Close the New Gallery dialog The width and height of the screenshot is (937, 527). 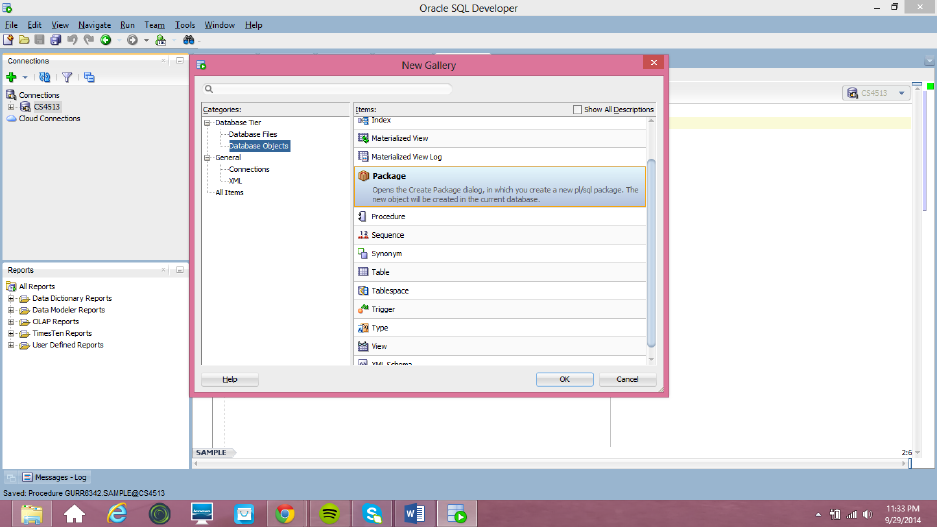(x=654, y=63)
